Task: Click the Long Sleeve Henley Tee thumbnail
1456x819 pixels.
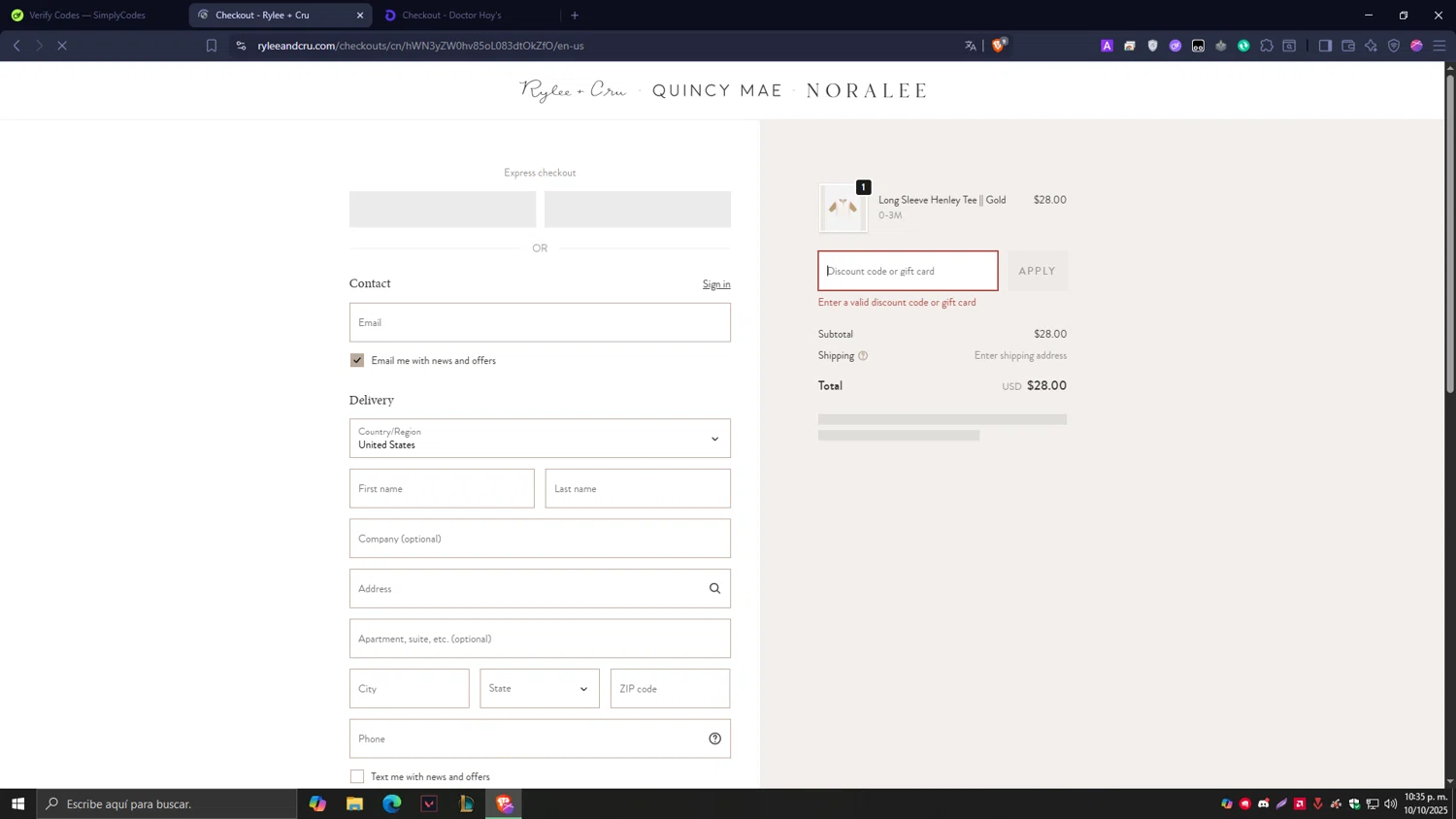Action: pyautogui.click(x=843, y=208)
